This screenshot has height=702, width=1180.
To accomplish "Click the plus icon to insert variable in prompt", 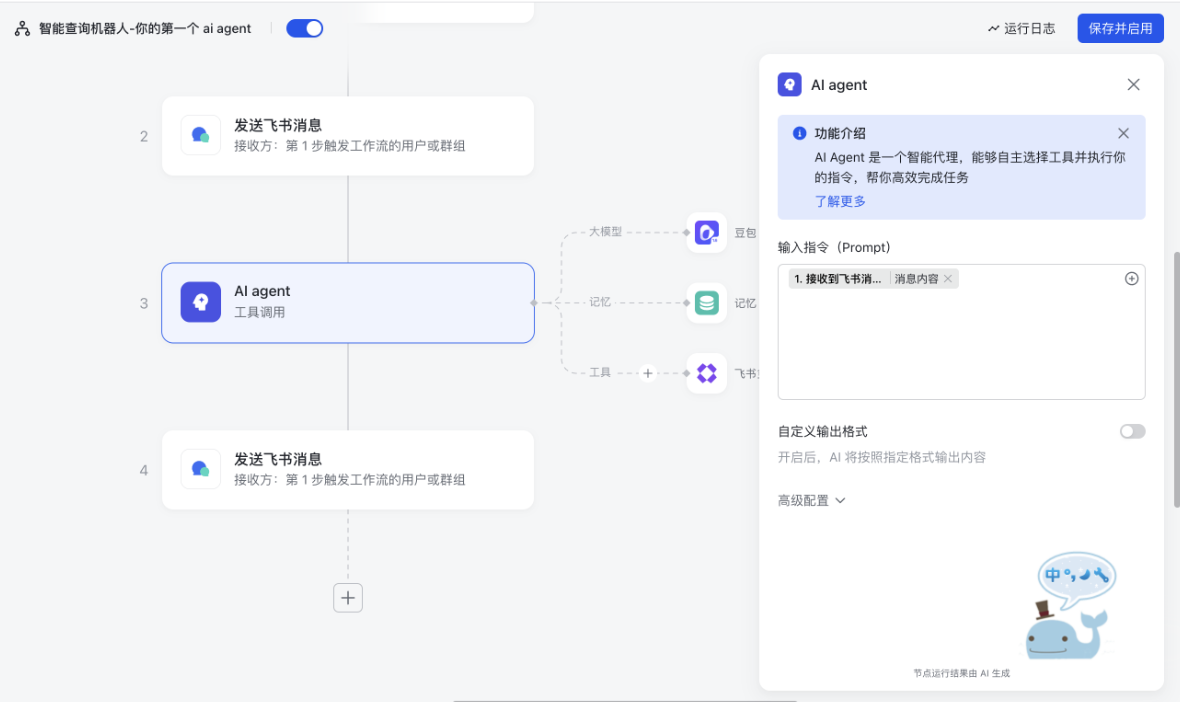I will tap(1132, 279).
